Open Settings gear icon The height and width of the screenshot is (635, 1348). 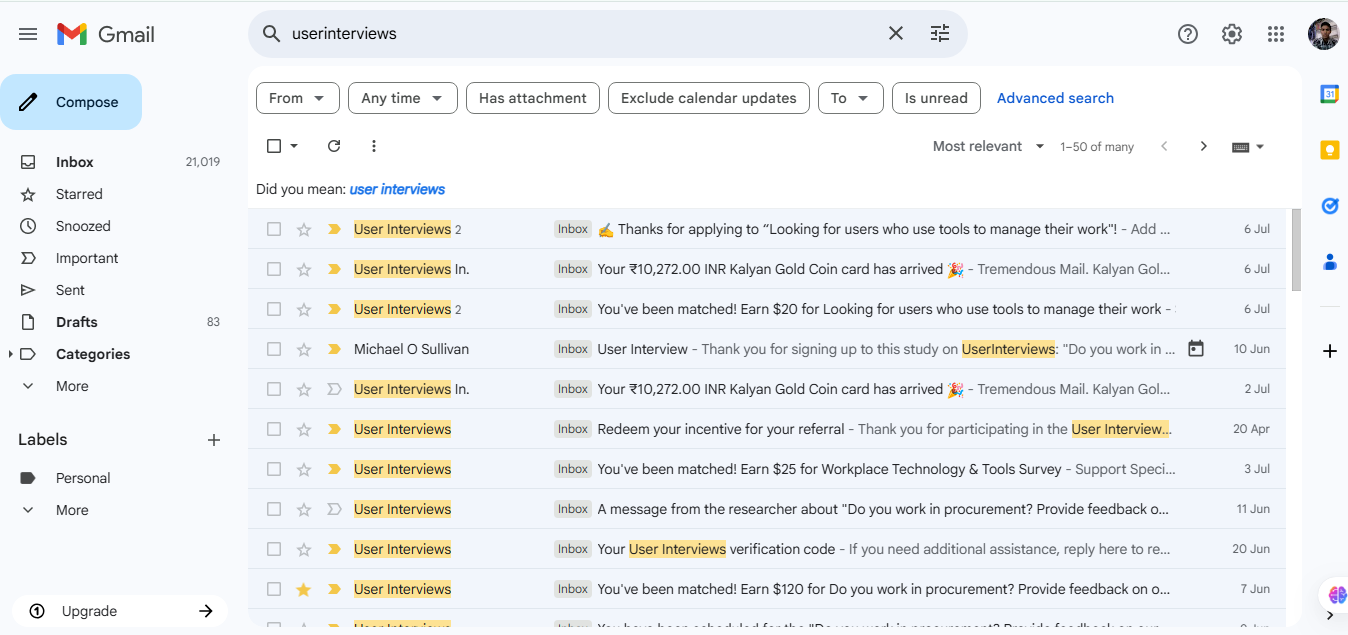pyautogui.click(x=1232, y=34)
